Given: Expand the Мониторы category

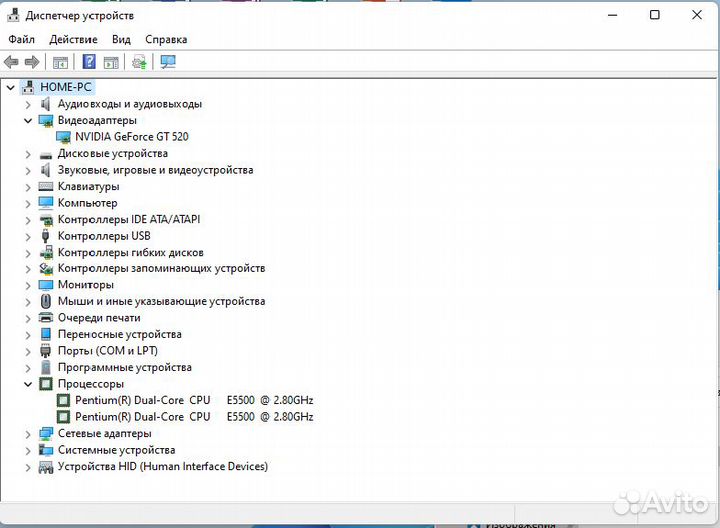Looking at the screenshot, I should [28, 286].
